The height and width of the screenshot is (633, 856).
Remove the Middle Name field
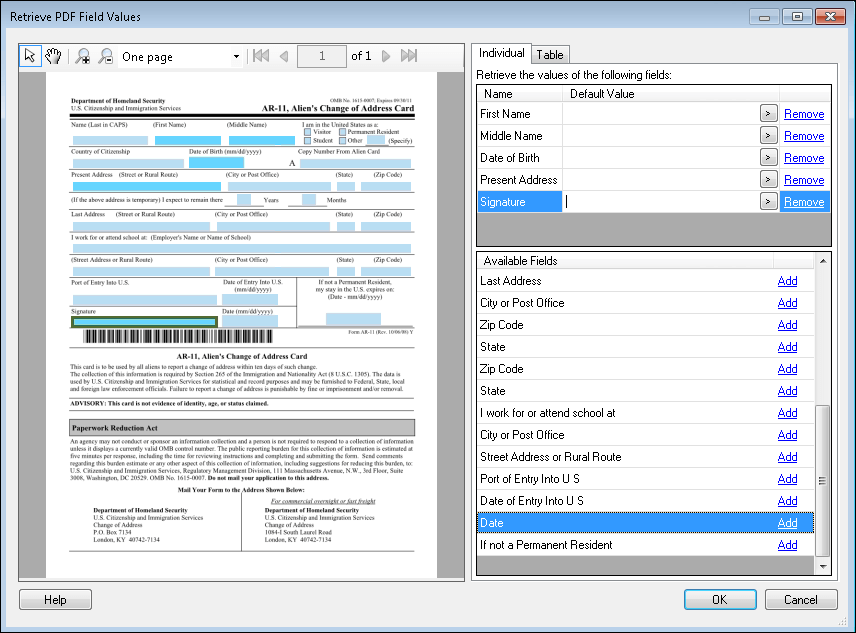tap(804, 136)
